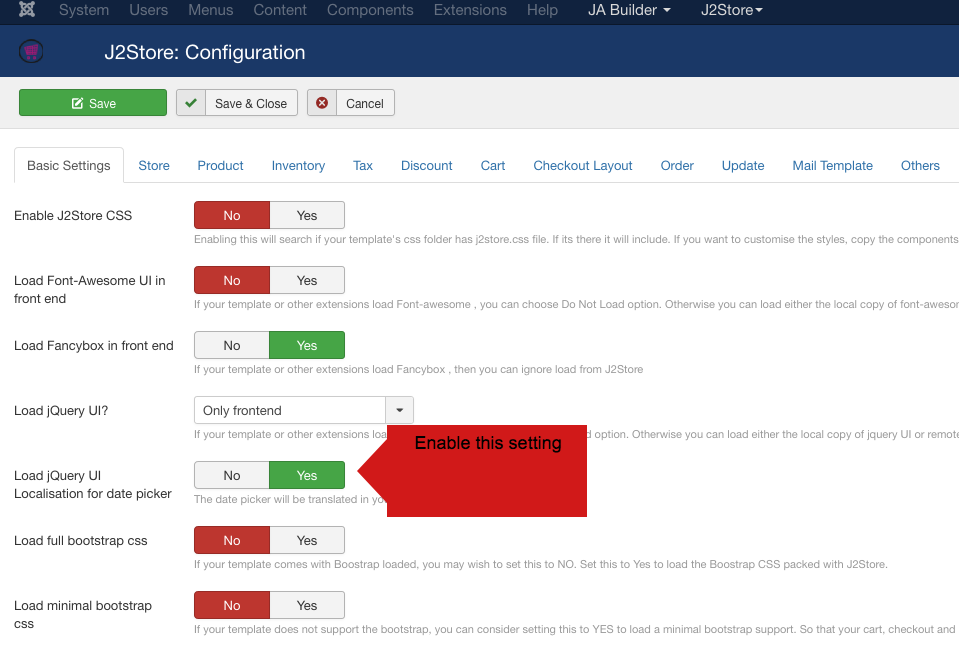Viewport: 959px width, 651px height.
Task: Click the 'Only frontend' select field
Action: 304,410
